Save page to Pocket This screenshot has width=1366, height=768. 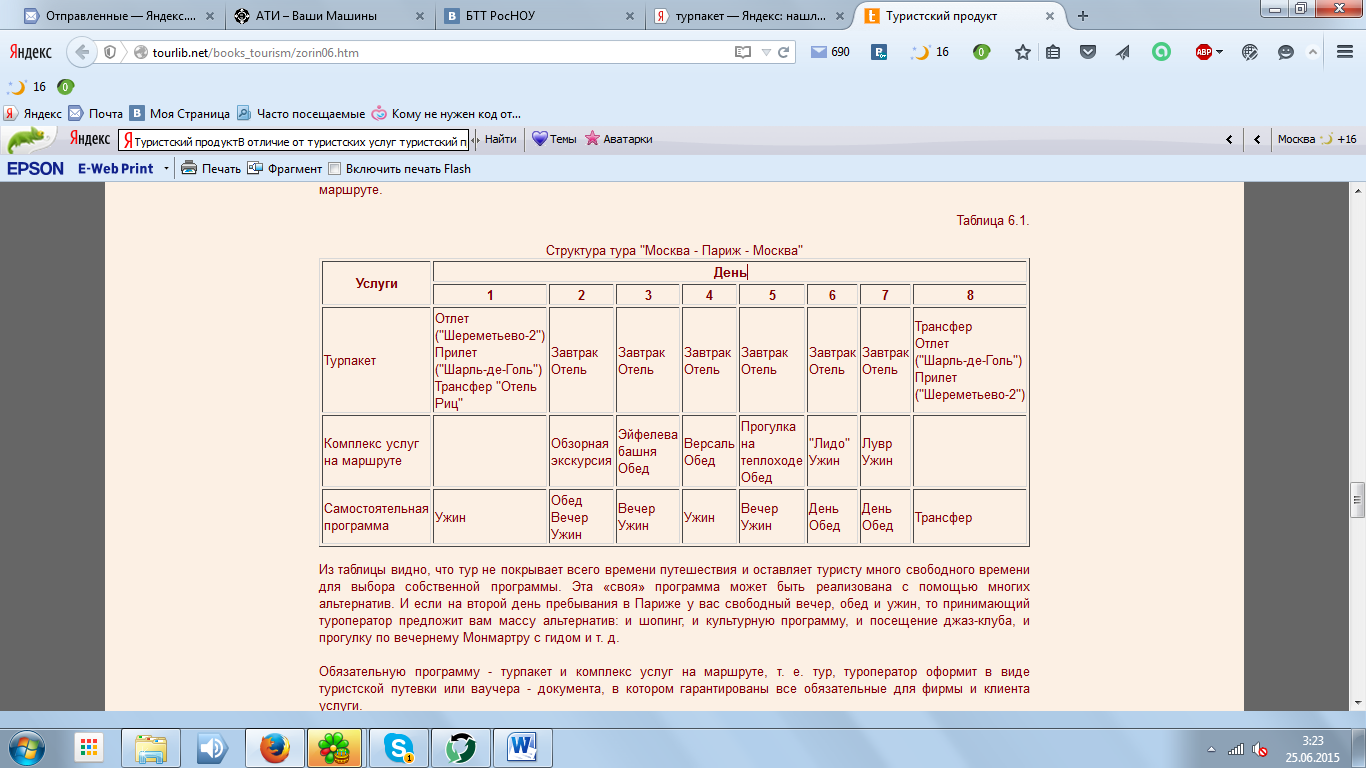[x=1088, y=52]
